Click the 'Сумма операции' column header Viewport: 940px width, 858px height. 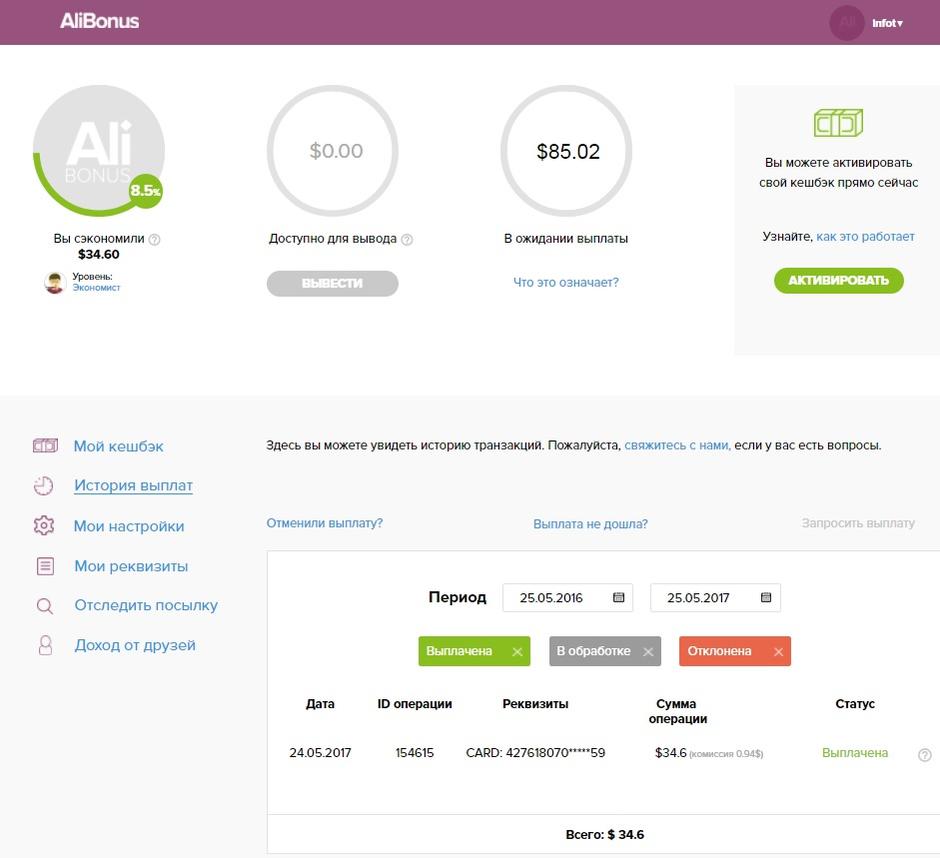coord(677,711)
